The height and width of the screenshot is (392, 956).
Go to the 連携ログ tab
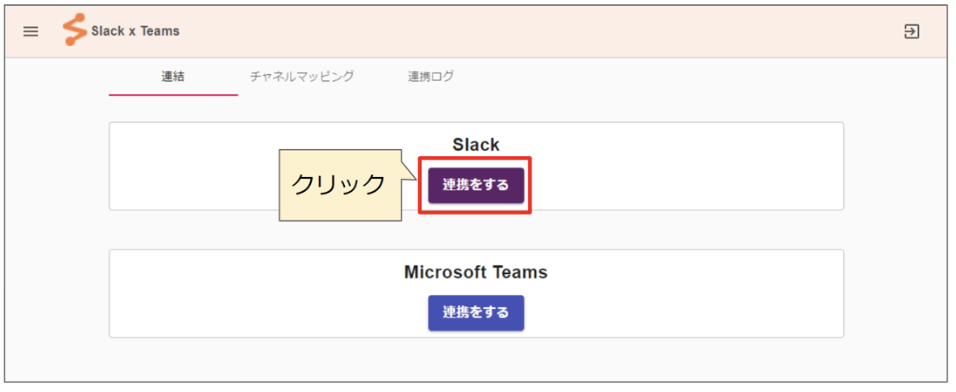click(430, 77)
